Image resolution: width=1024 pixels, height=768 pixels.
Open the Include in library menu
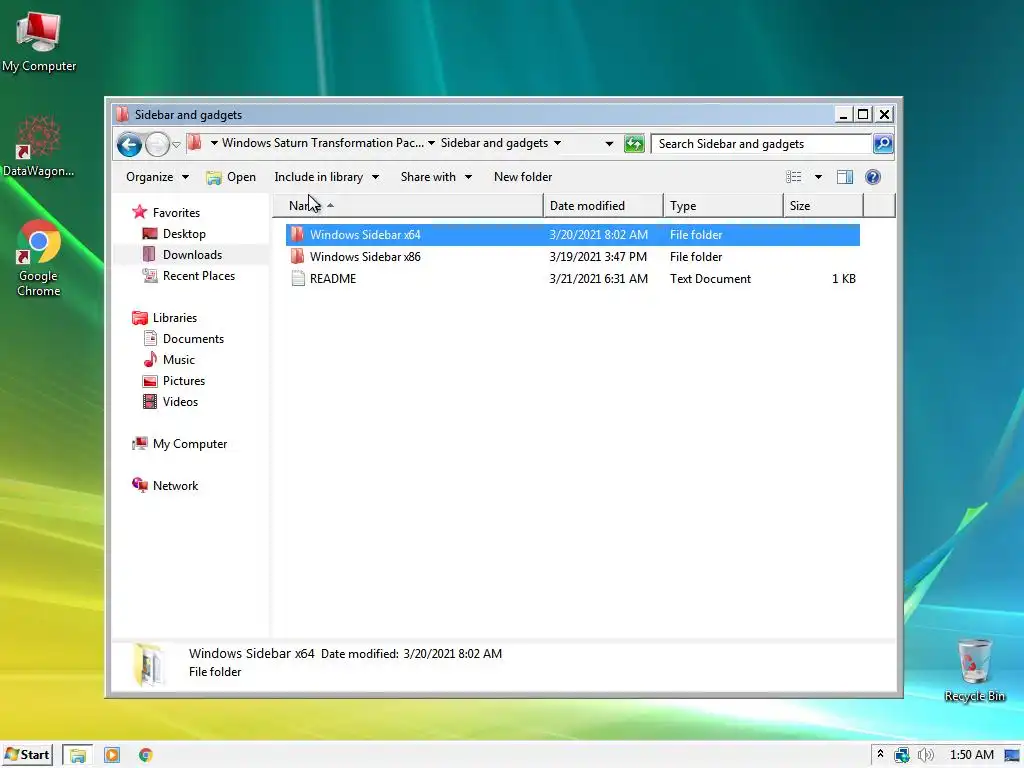[x=327, y=177]
